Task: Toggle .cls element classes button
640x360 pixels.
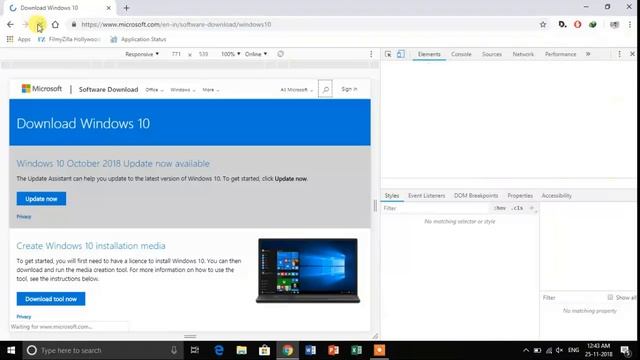Action: pos(517,208)
